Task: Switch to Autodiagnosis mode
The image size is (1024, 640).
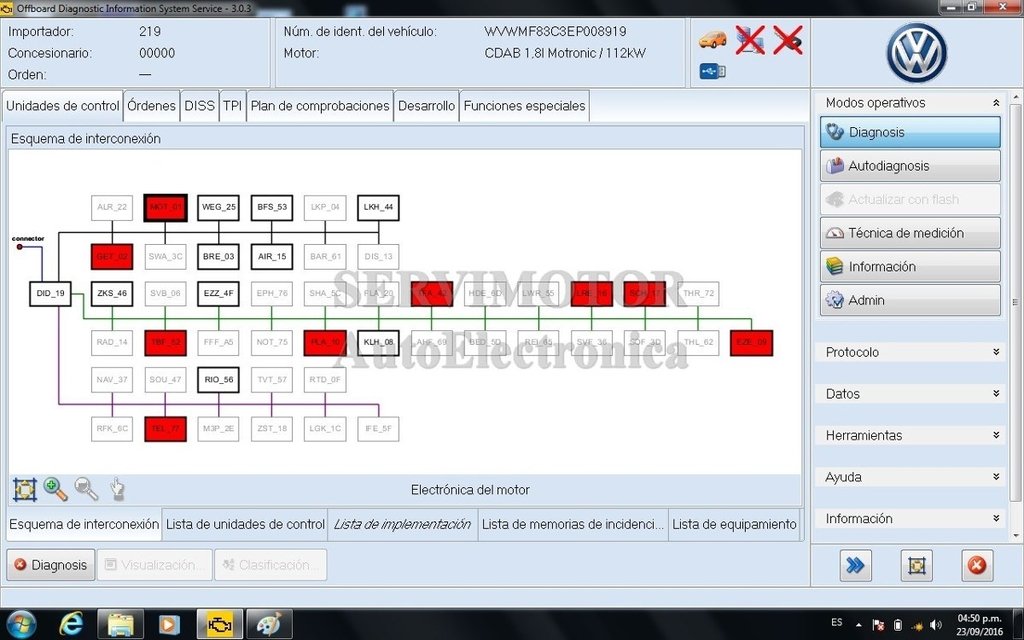Action: click(x=910, y=166)
